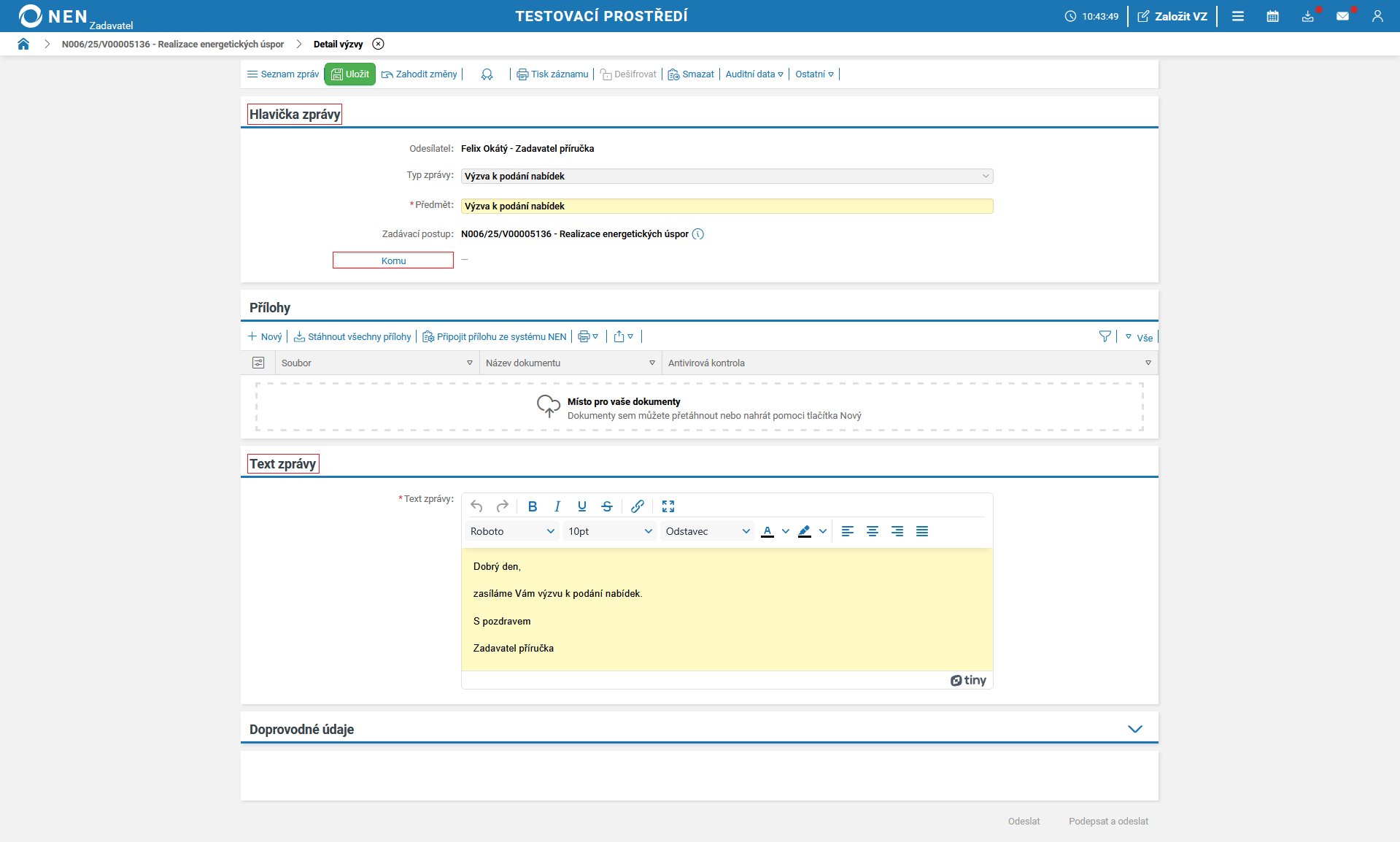Open the Auditní data menu

tap(754, 74)
